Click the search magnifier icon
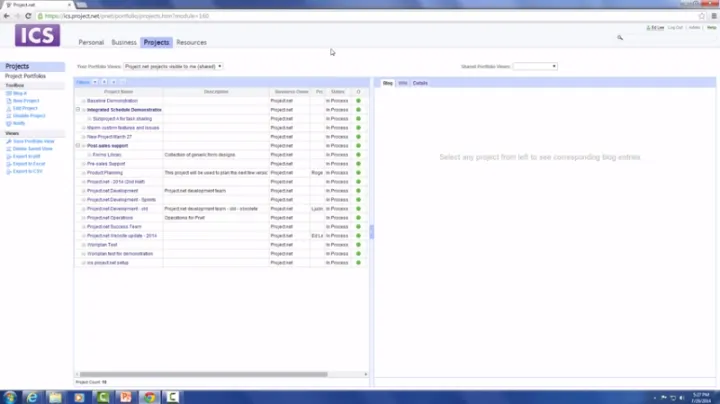 point(620,37)
